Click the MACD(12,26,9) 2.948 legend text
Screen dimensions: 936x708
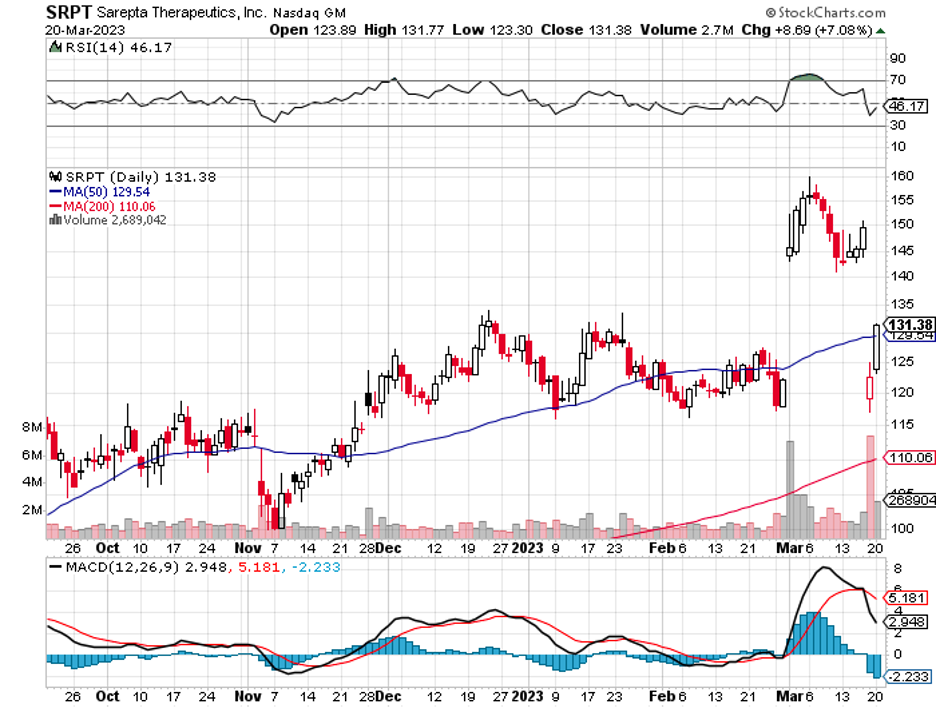(x=146, y=567)
